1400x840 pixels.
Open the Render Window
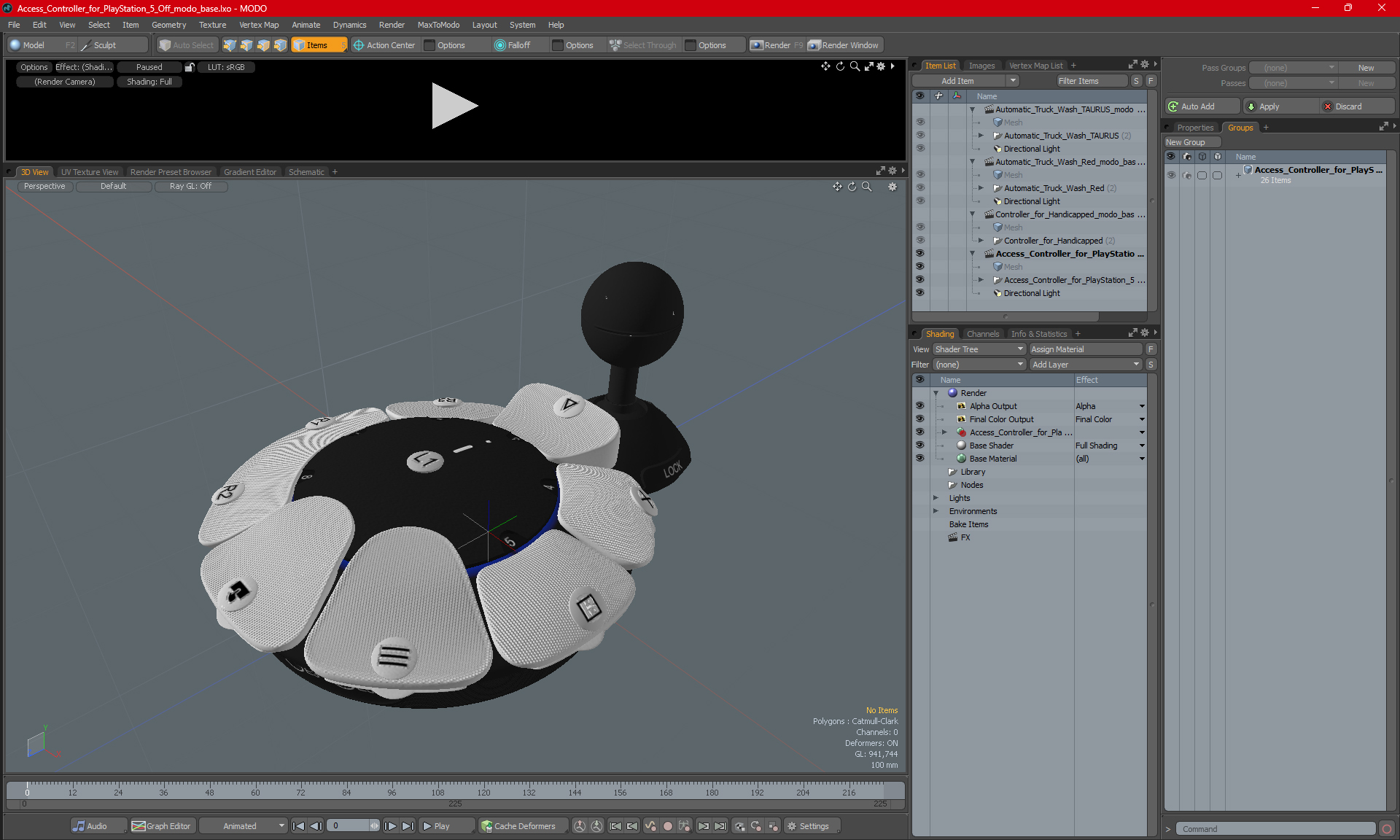[x=844, y=45]
